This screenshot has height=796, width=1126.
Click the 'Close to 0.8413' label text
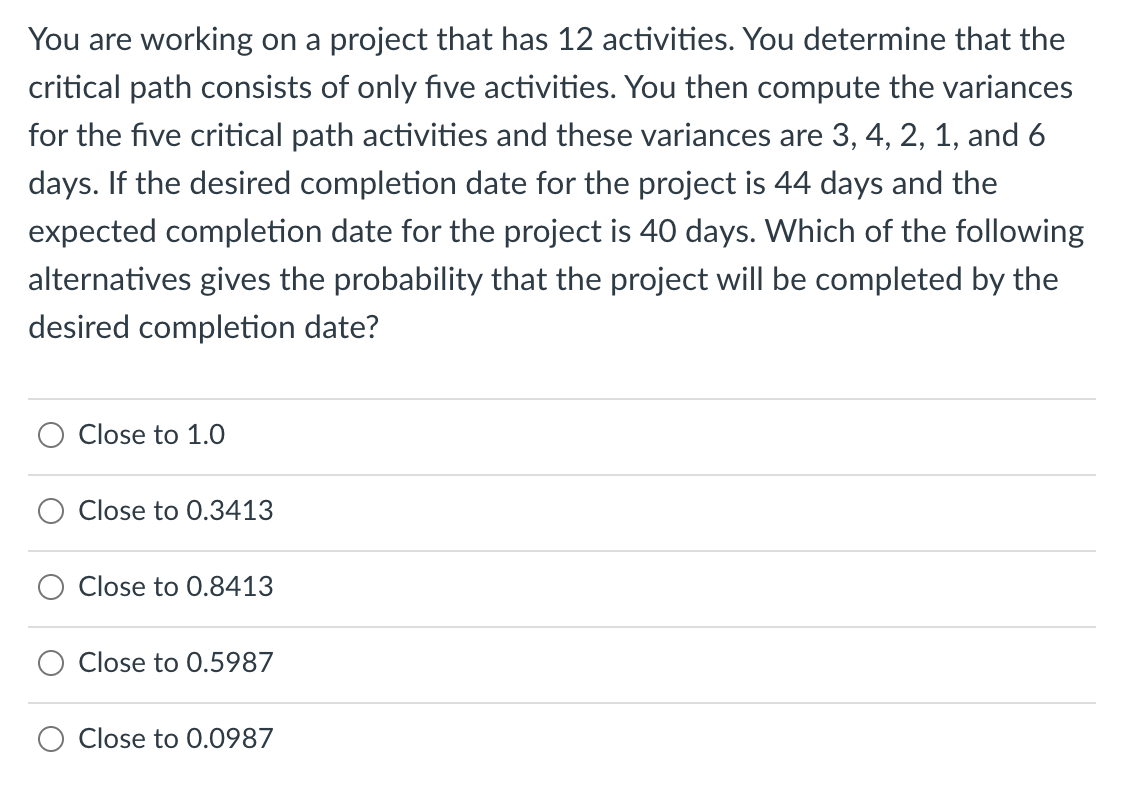coord(176,587)
